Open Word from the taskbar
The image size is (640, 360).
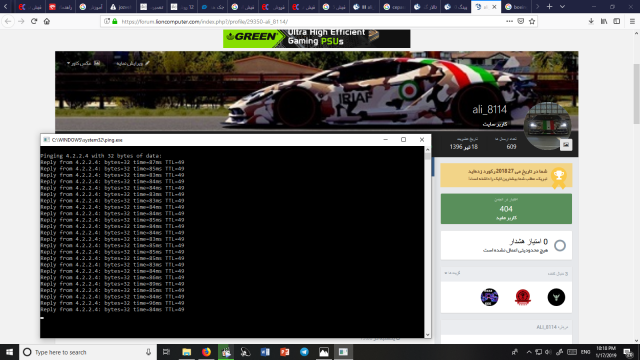click(x=265, y=352)
